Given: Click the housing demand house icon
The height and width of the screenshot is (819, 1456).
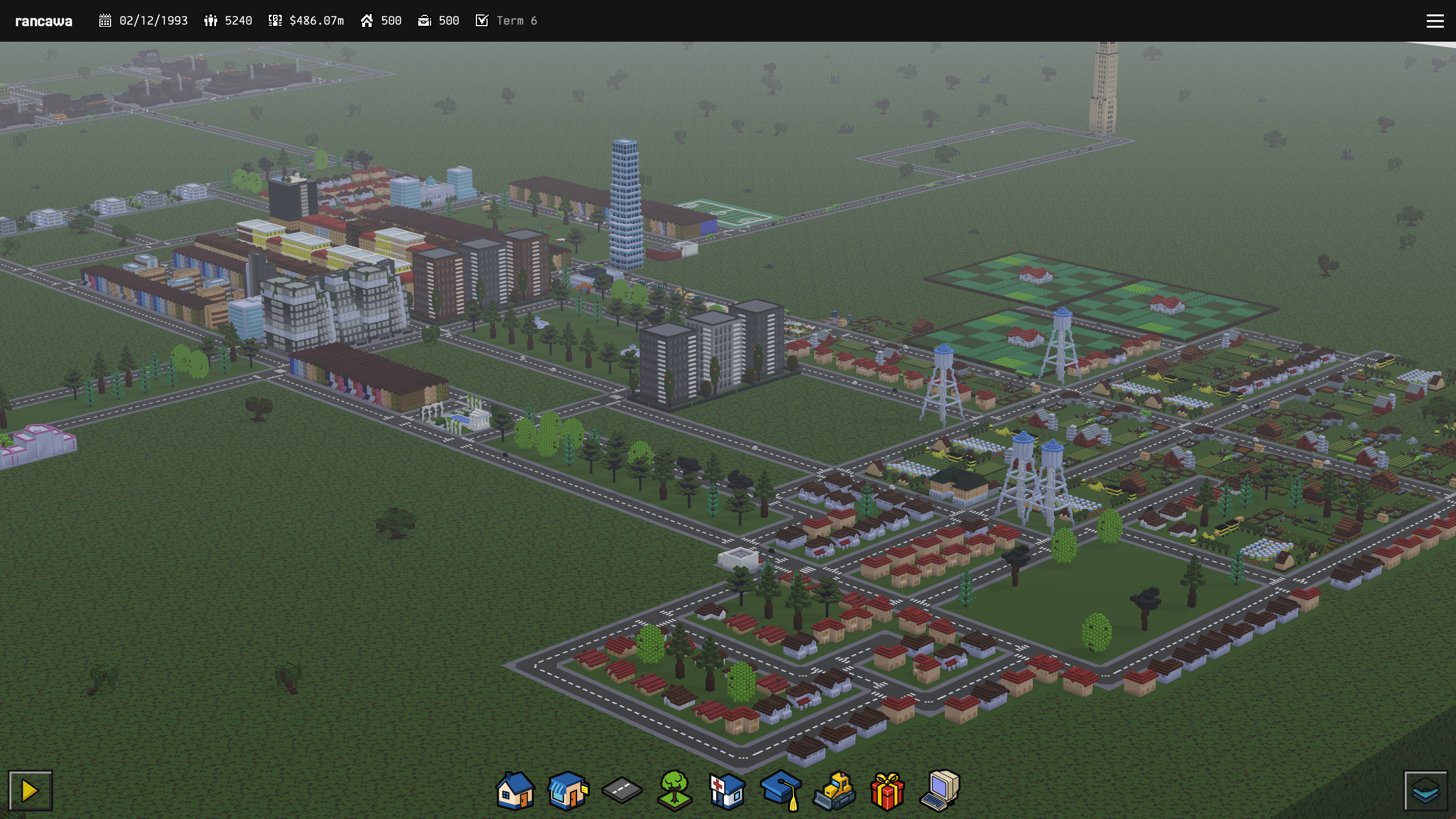Looking at the screenshot, I should 367,21.
